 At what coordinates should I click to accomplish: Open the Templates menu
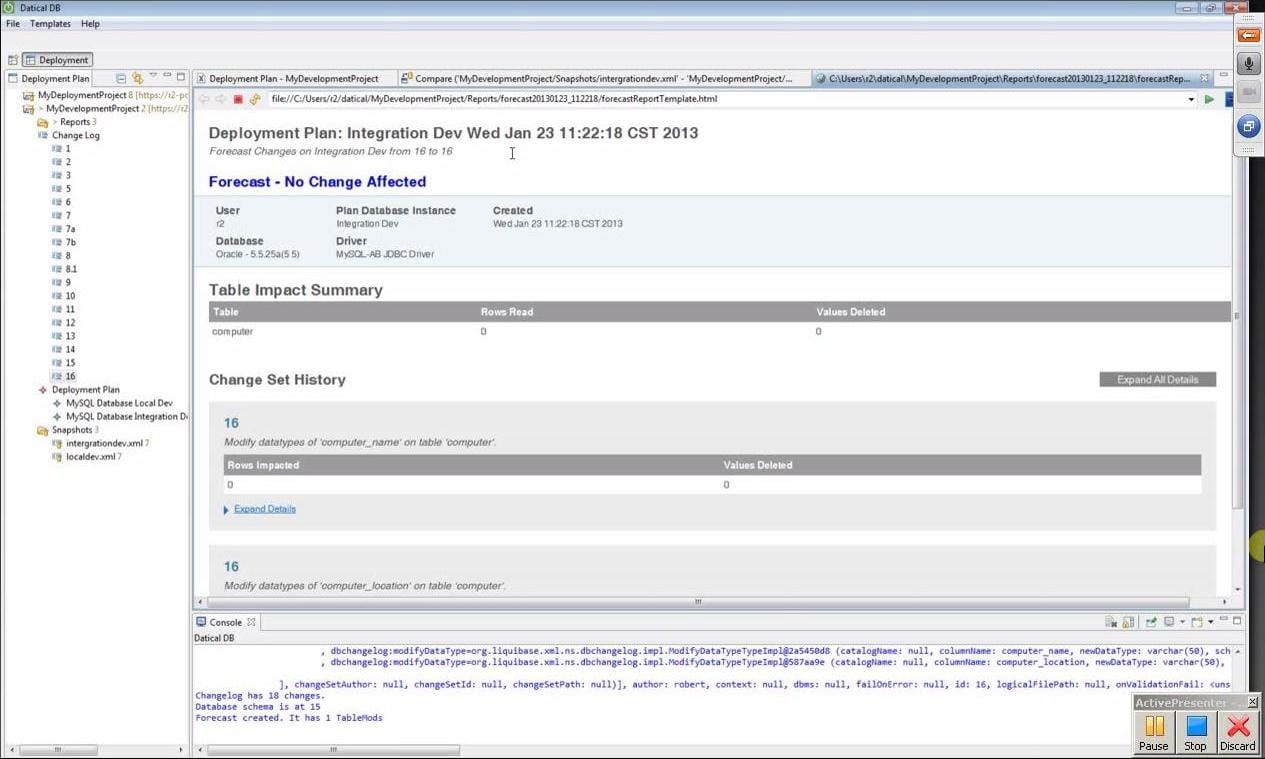click(x=50, y=23)
